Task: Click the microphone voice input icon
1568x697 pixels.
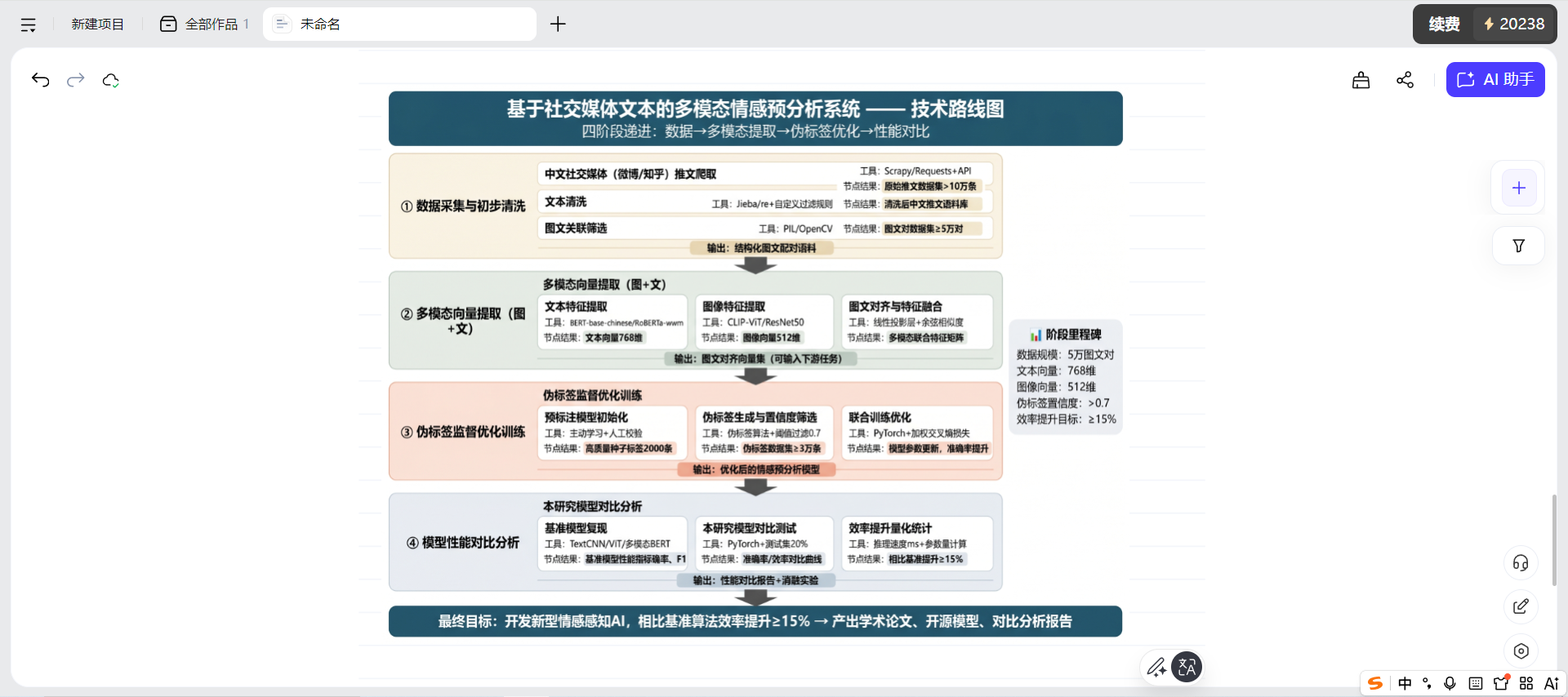Action: 1450,684
